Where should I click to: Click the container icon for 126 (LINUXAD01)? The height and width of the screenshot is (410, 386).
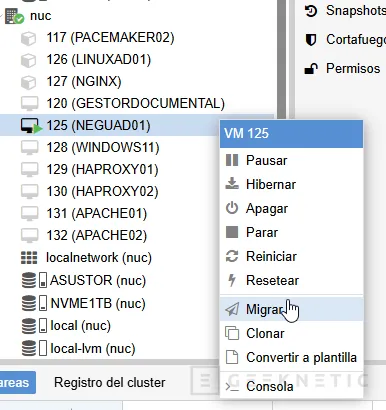coord(29,60)
